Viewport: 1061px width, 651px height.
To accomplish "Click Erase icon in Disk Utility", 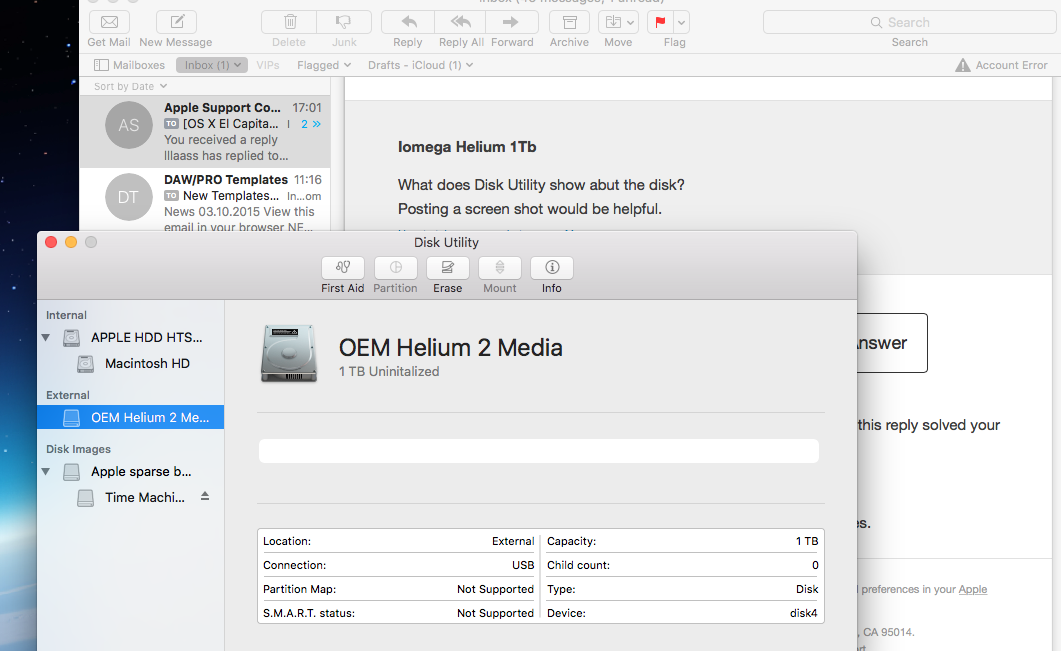I will coord(447,268).
